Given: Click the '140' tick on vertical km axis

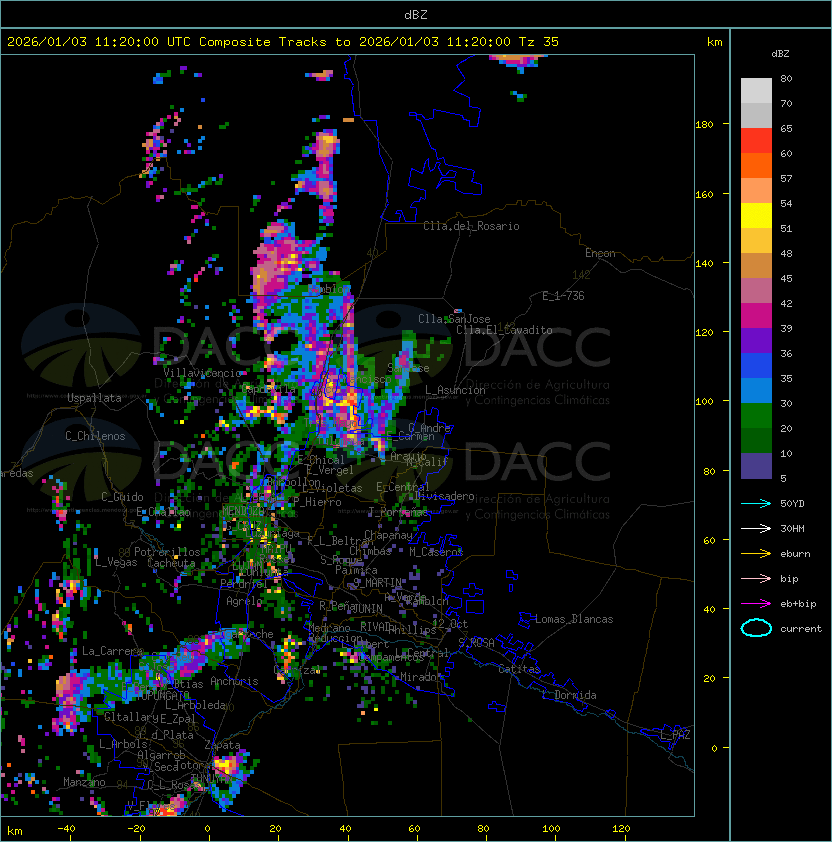Looking at the screenshot, I should (x=704, y=264).
